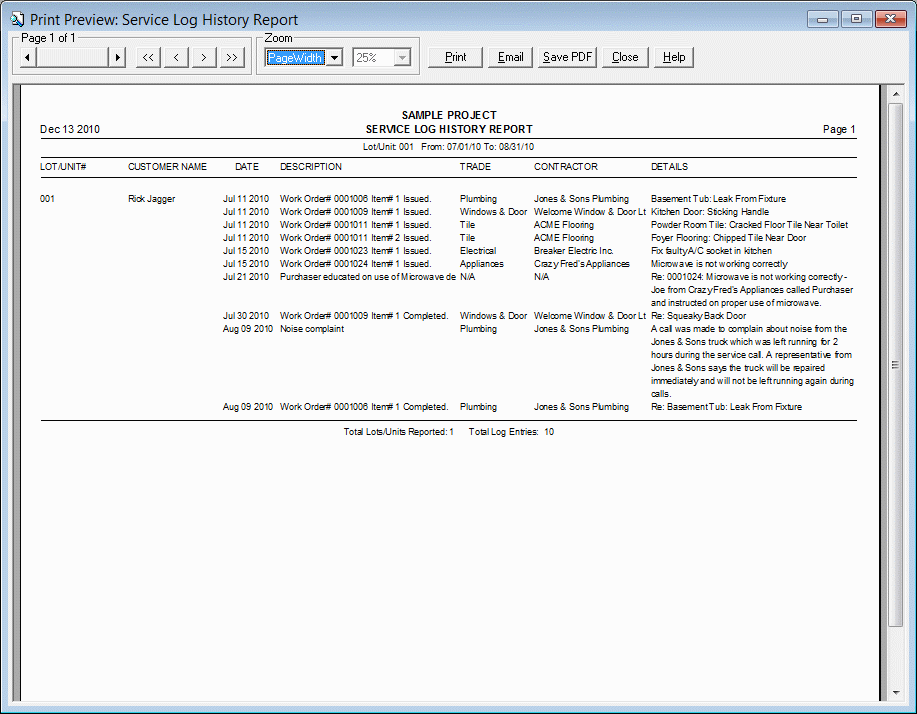Click detail Kitchen Door: Sticking Handle

tap(710, 212)
